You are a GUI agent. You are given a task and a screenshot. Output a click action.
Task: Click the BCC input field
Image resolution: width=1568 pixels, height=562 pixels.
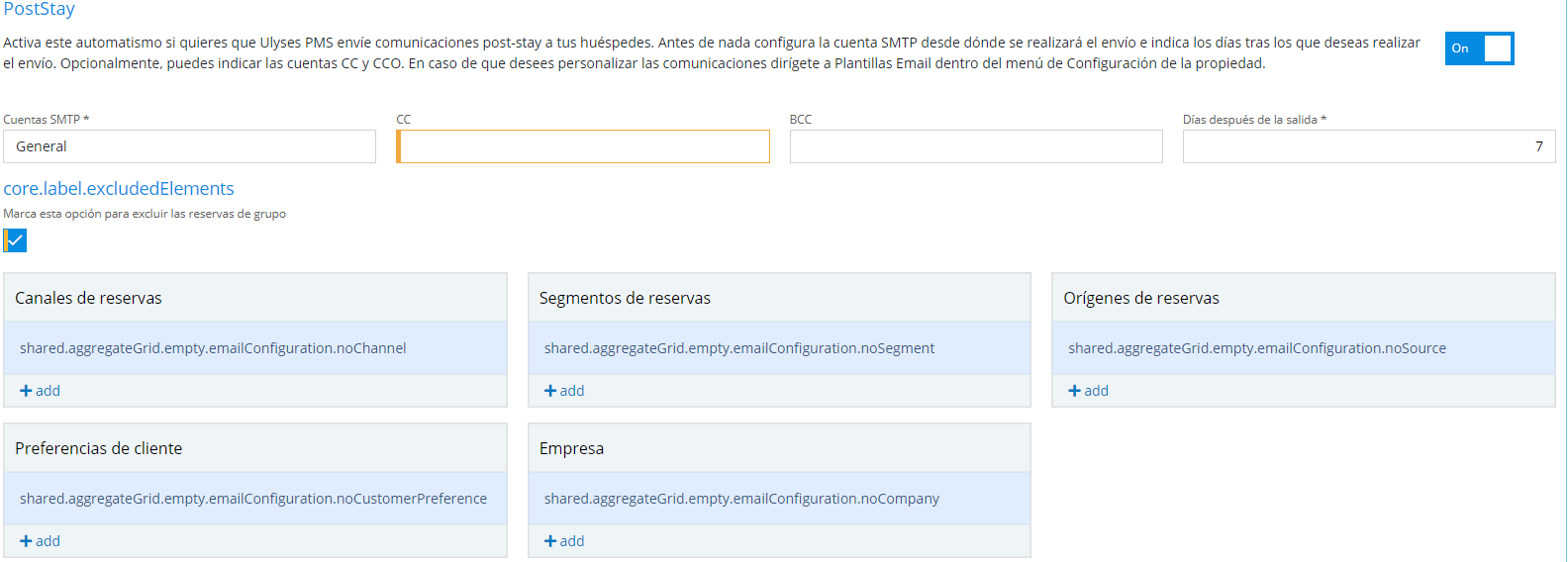976,146
